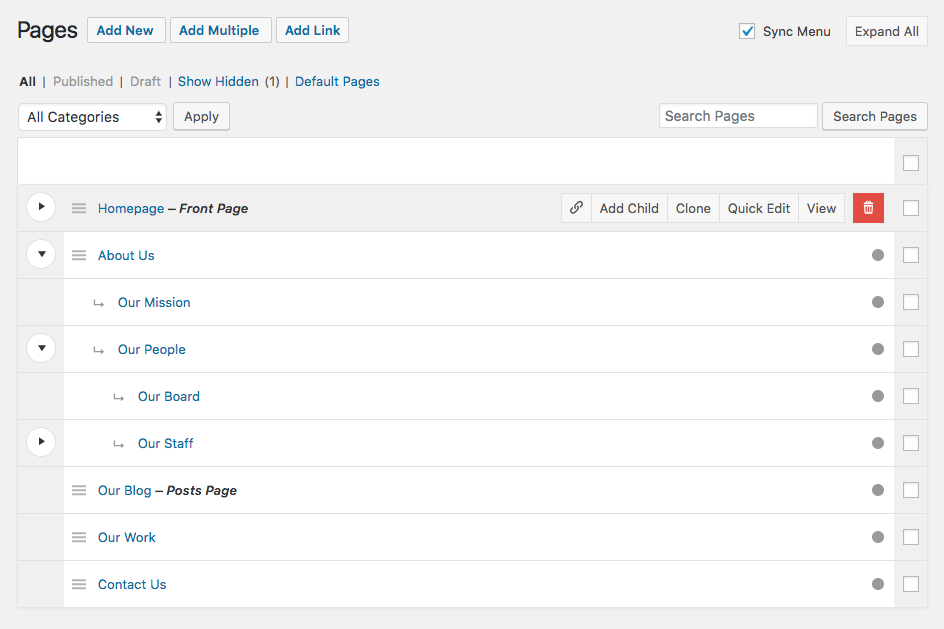Switch to the Default Pages filter

tap(337, 82)
